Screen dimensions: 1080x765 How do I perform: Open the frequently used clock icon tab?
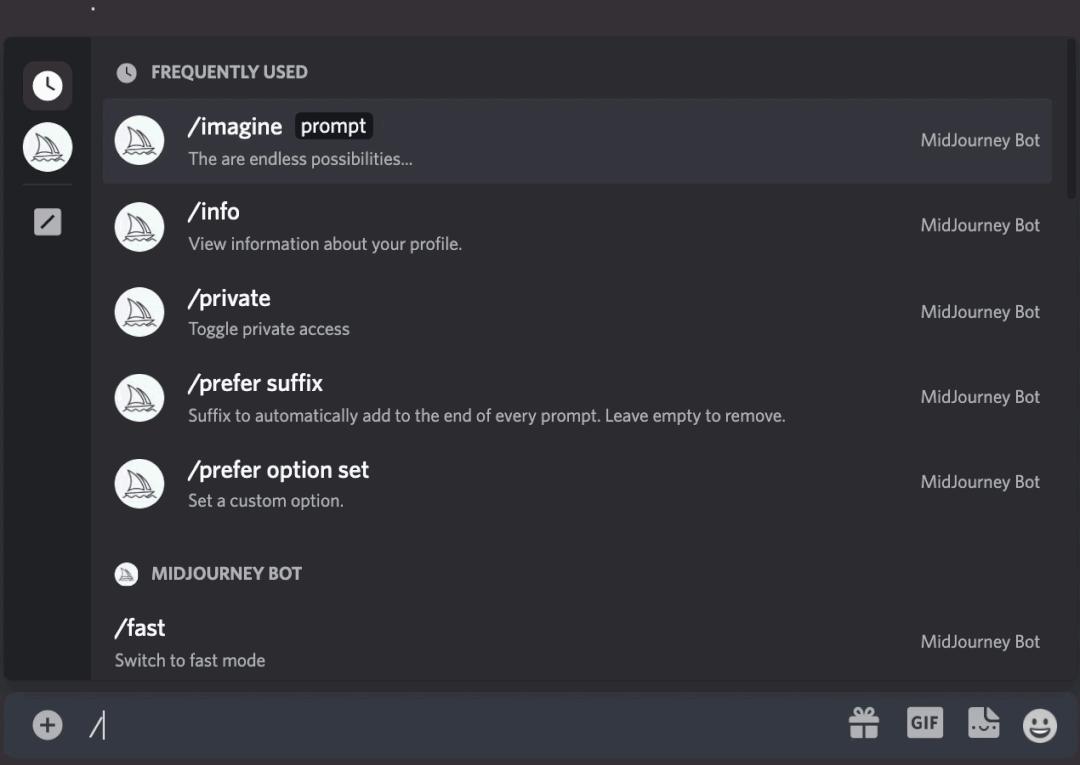coord(47,86)
